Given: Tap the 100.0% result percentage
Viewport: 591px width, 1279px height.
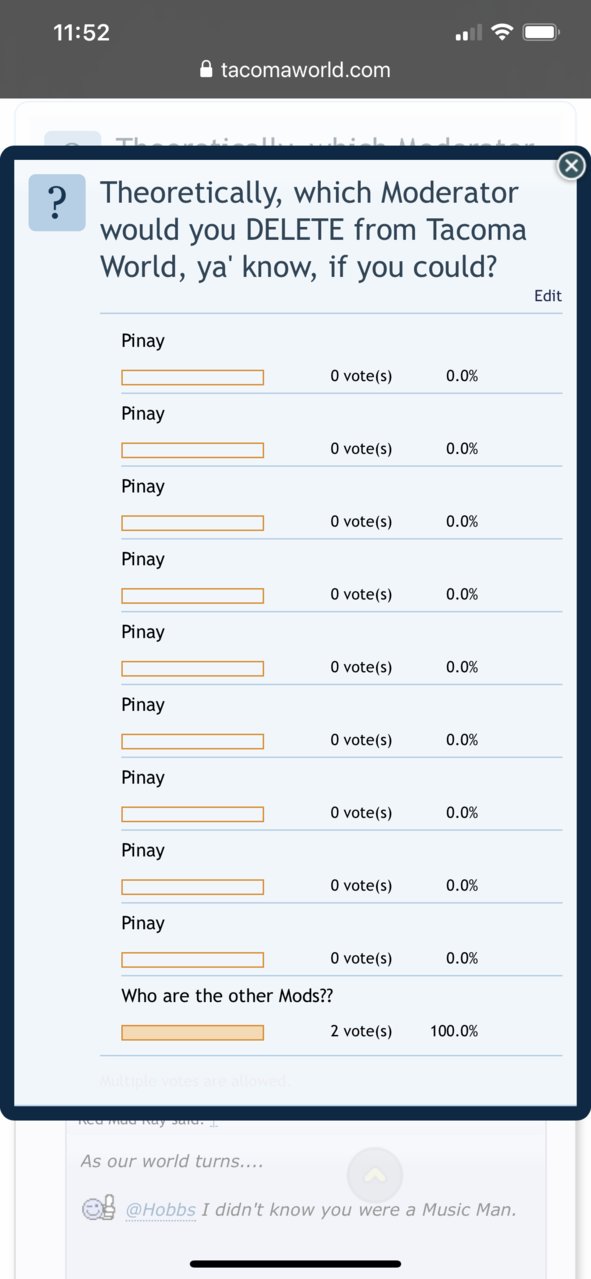Looking at the screenshot, I should pyautogui.click(x=454, y=1031).
